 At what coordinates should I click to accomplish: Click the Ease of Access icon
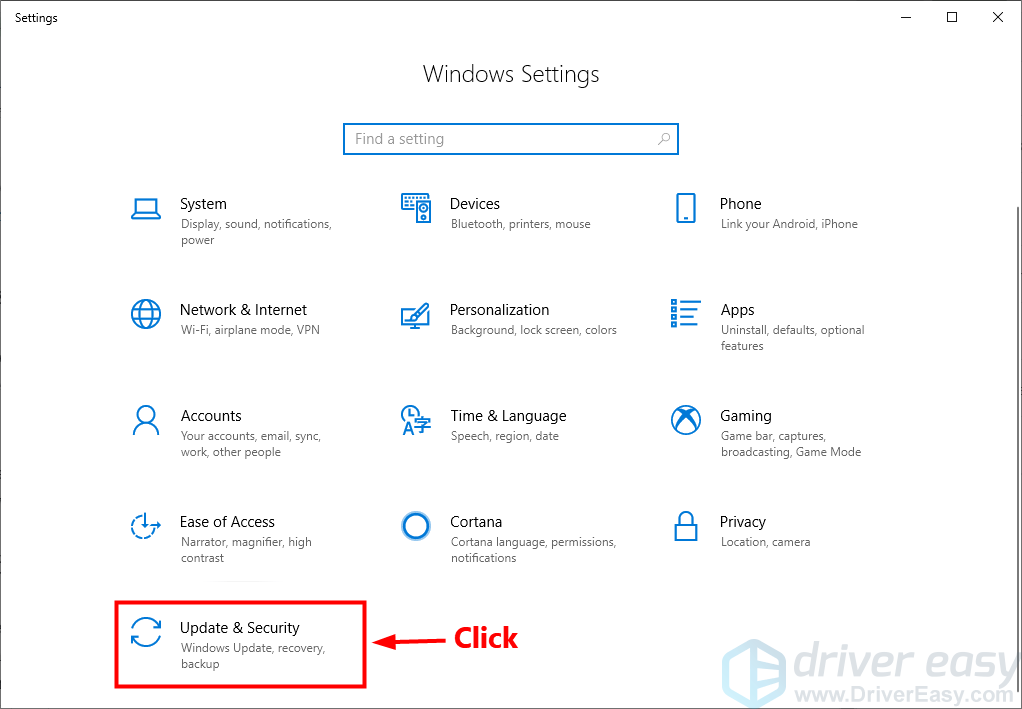[145, 526]
